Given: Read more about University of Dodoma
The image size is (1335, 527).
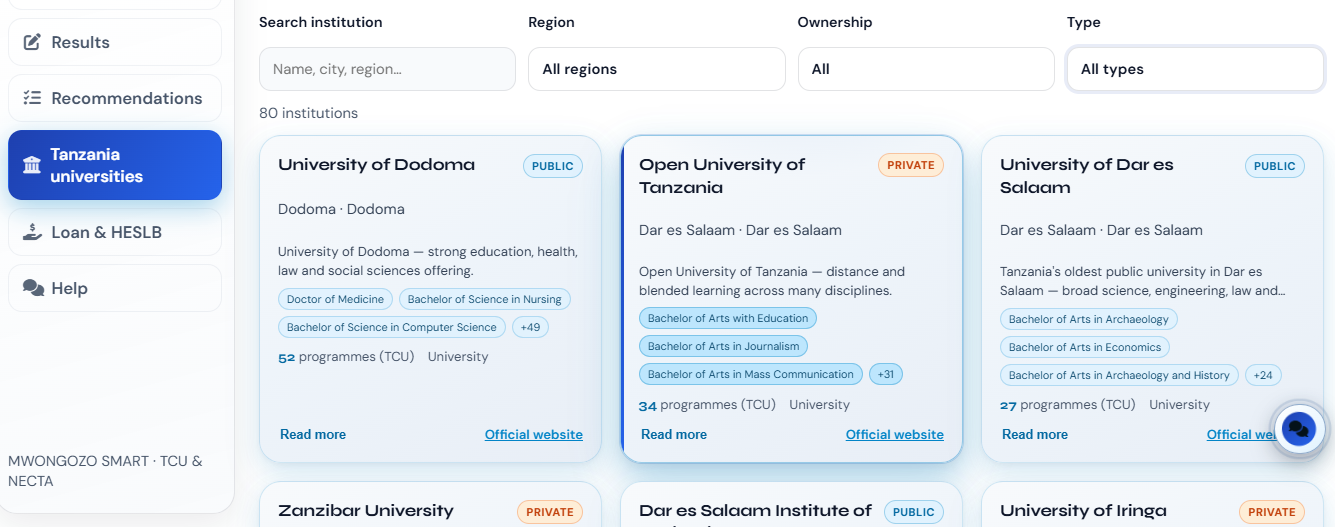Looking at the screenshot, I should click(313, 434).
